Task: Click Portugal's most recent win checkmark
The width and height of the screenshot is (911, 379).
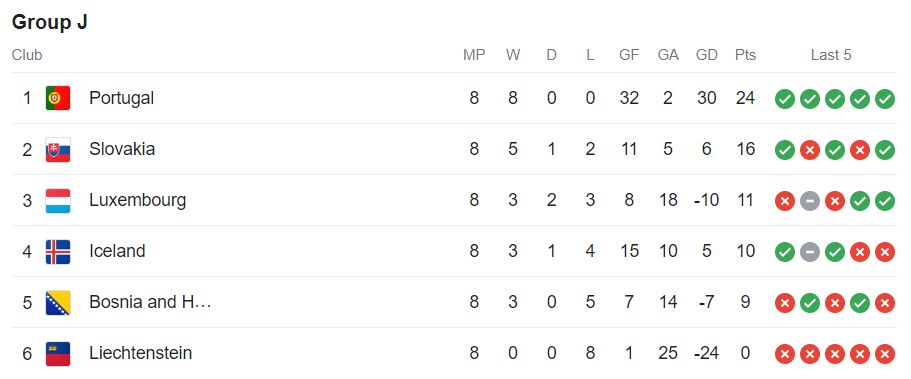Action: (885, 99)
